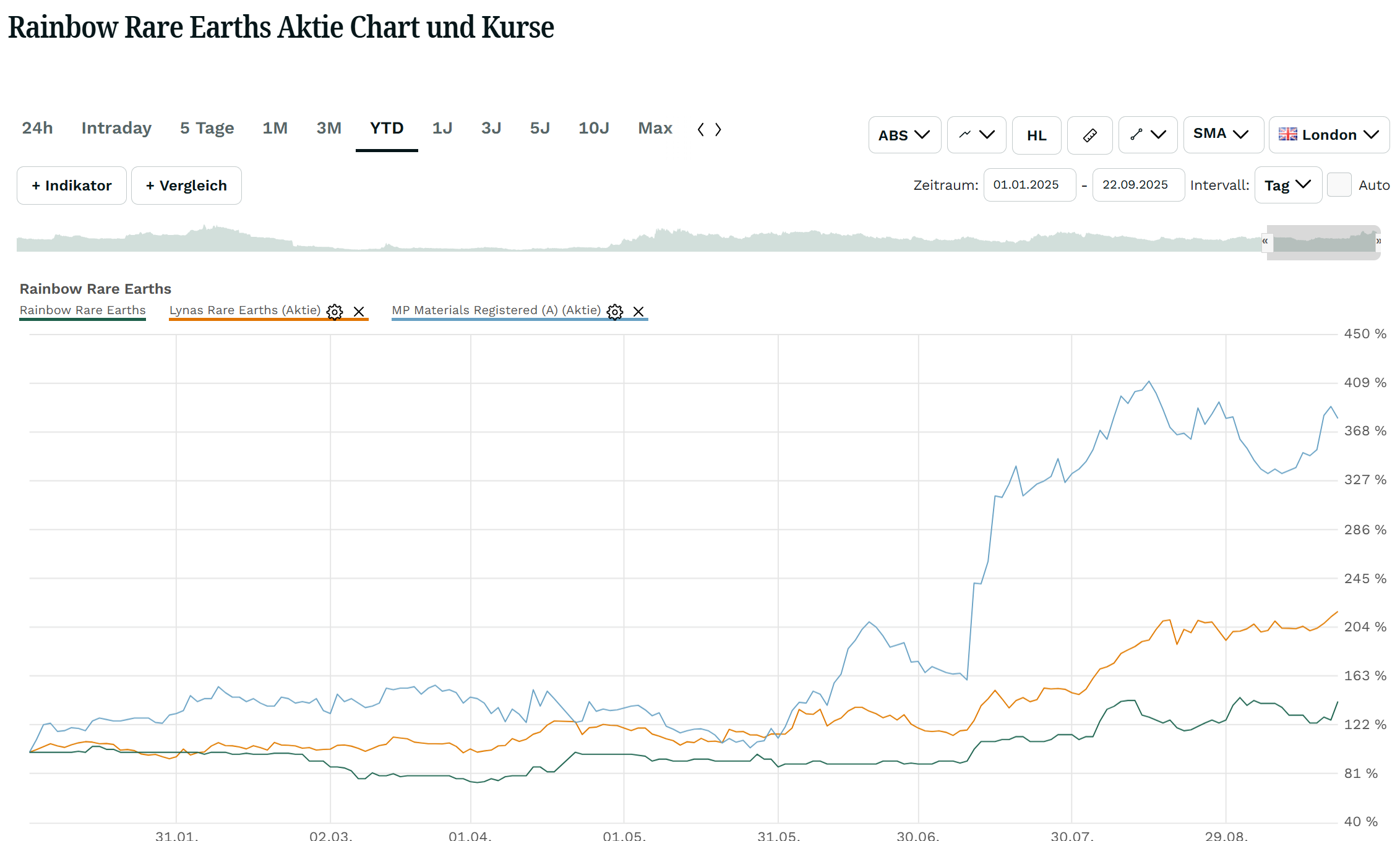Screen dimensions: 1400x841
Task: Click the 30.07. date axis label
Action: pyautogui.click(x=1072, y=835)
